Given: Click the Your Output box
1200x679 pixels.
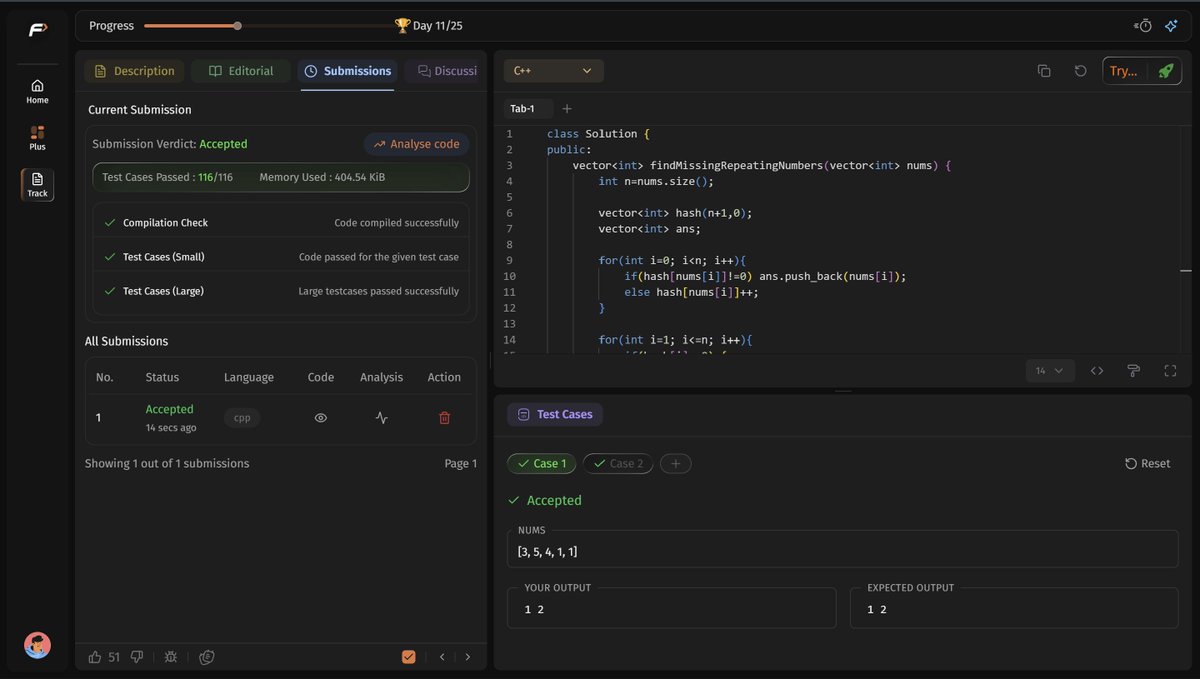Looking at the screenshot, I should click(671, 608).
